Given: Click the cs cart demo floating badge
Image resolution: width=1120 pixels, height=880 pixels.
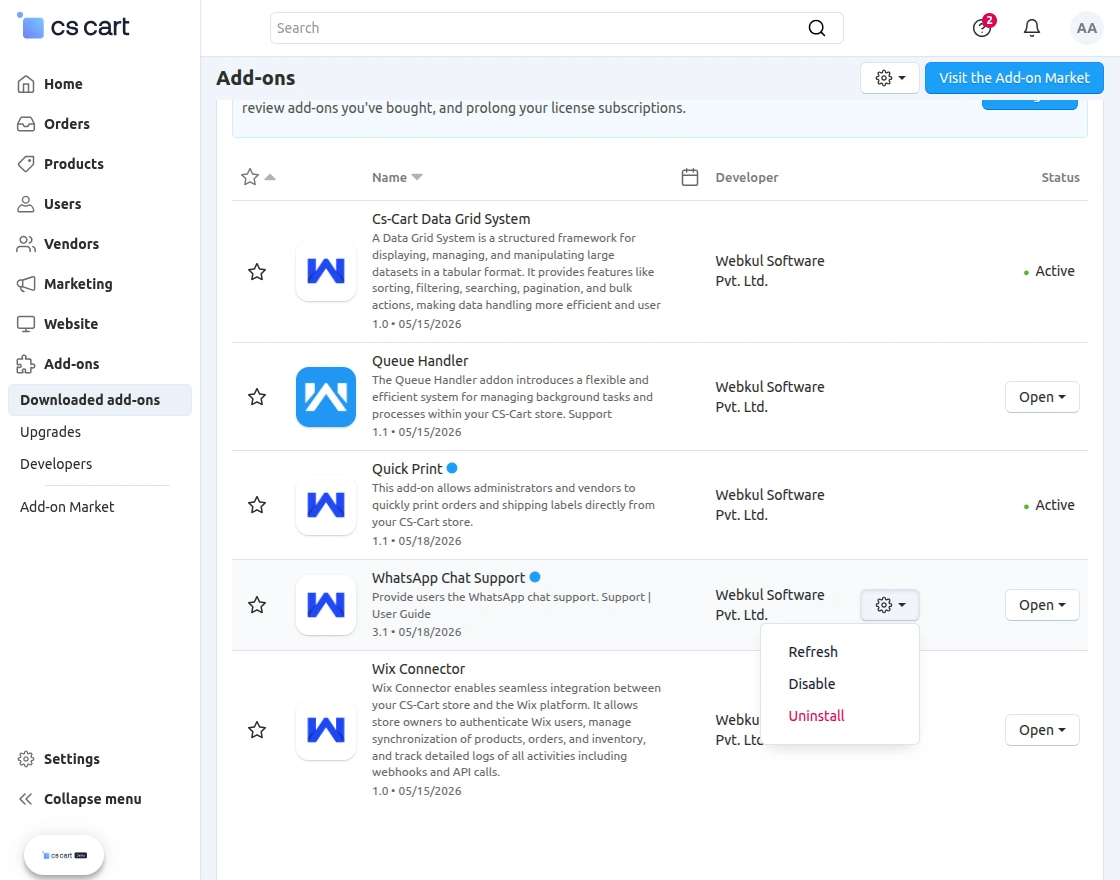Looking at the screenshot, I should (64, 855).
